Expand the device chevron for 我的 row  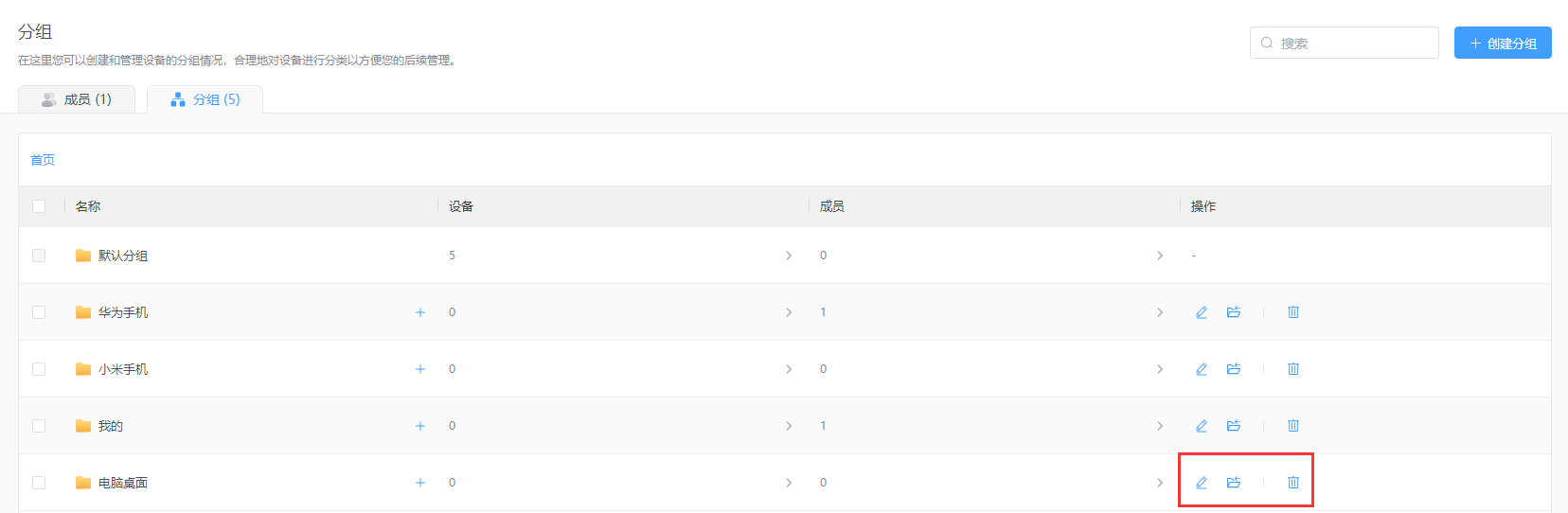pyautogui.click(x=789, y=426)
